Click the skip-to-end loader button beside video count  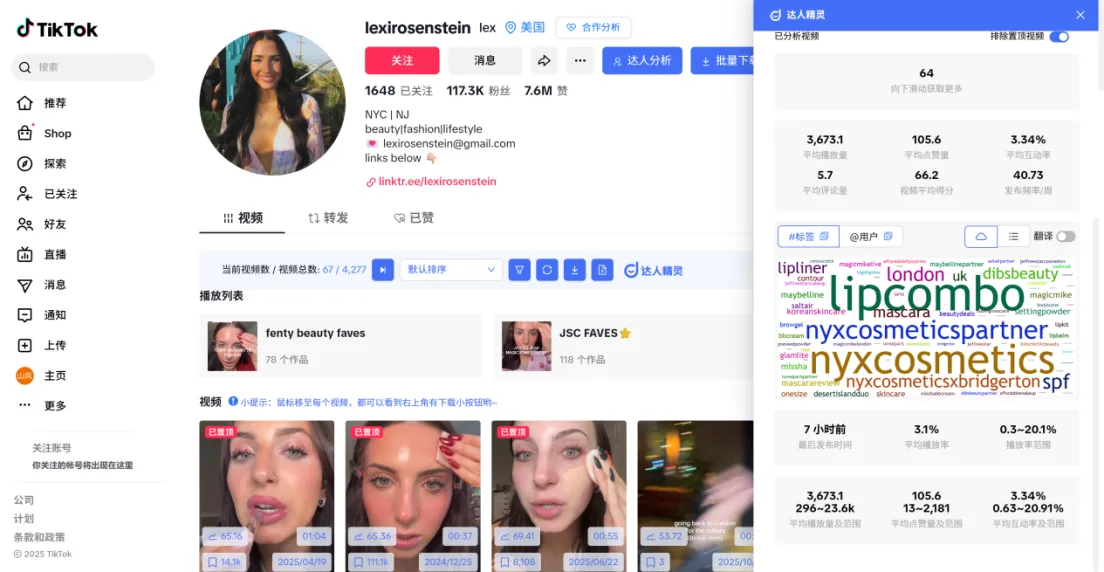[x=383, y=269]
